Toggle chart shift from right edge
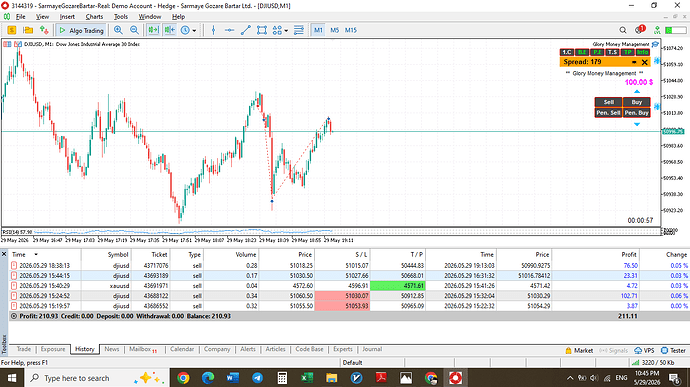Image resolution: width=690 pixels, height=387 pixels. coord(169,30)
